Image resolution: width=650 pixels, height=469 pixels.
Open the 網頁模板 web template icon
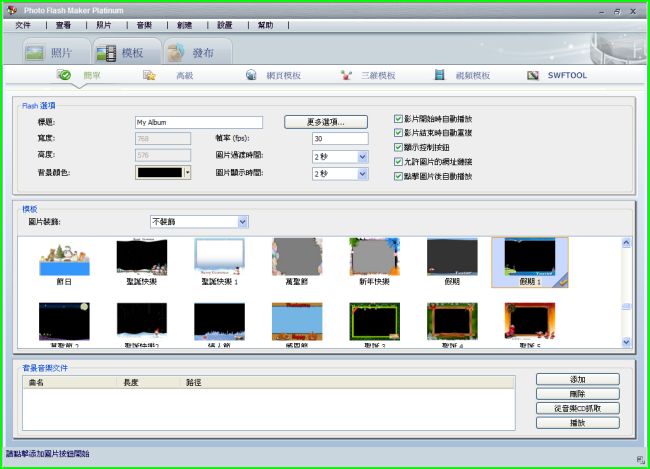(253, 75)
